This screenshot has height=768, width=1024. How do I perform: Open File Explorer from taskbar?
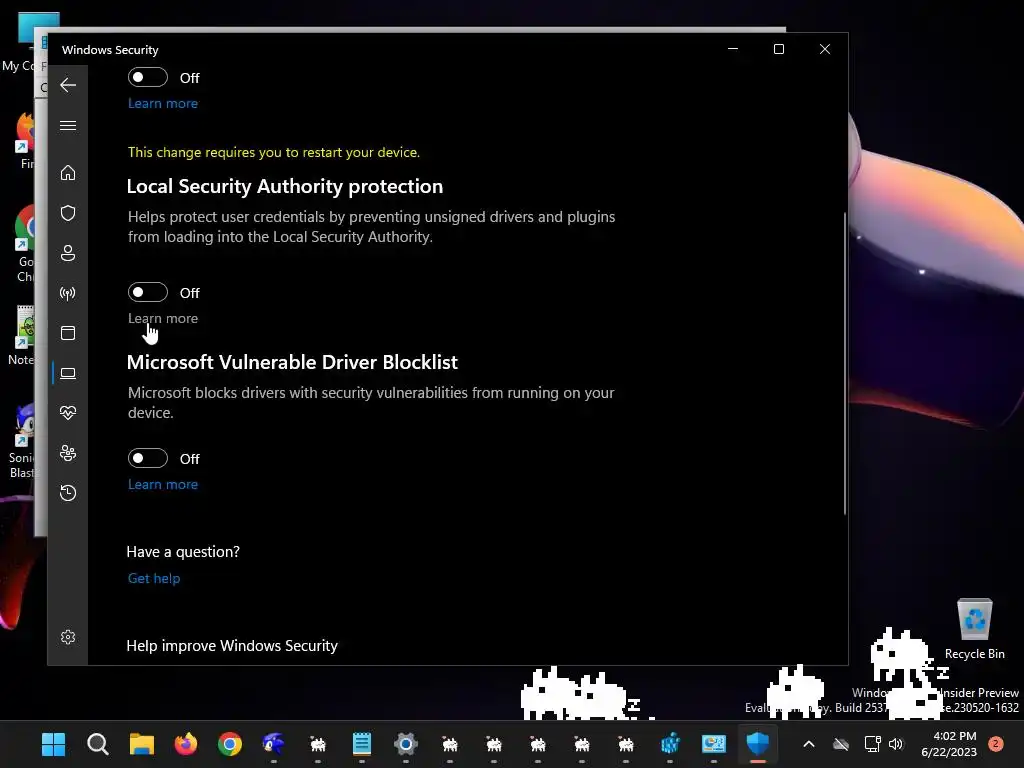point(142,744)
